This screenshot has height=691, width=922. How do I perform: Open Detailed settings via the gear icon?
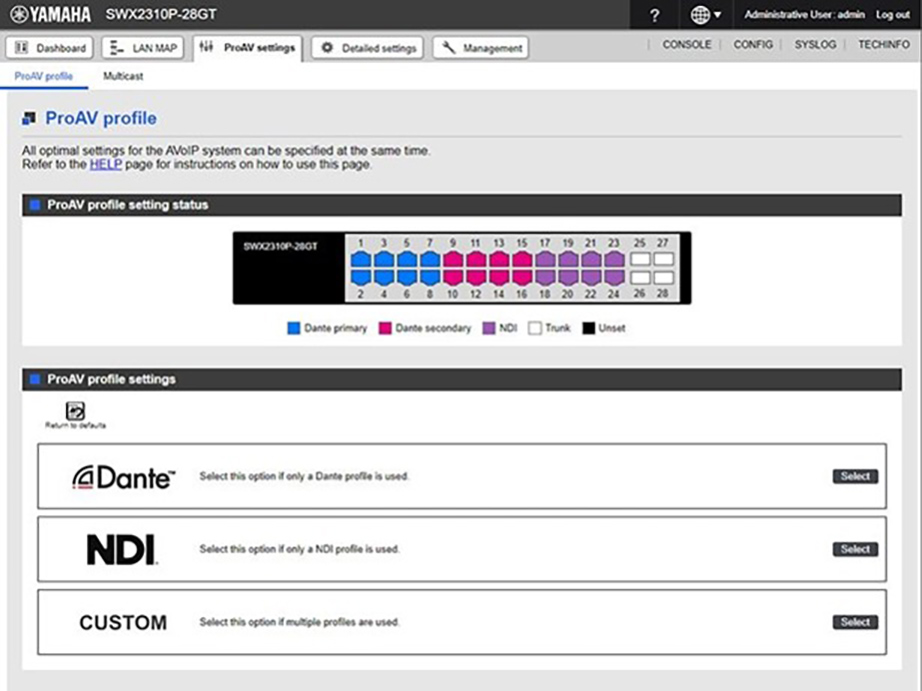[326, 47]
